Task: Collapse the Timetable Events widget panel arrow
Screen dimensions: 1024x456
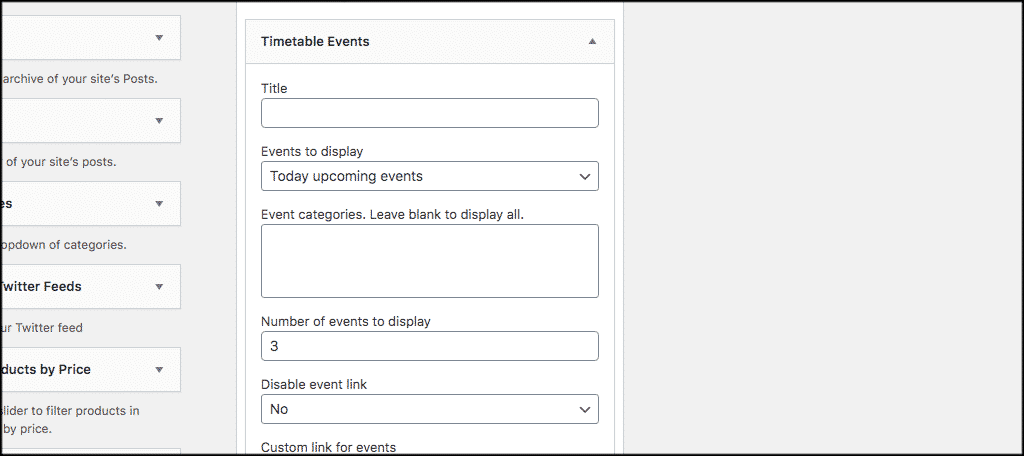Action: (592, 42)
